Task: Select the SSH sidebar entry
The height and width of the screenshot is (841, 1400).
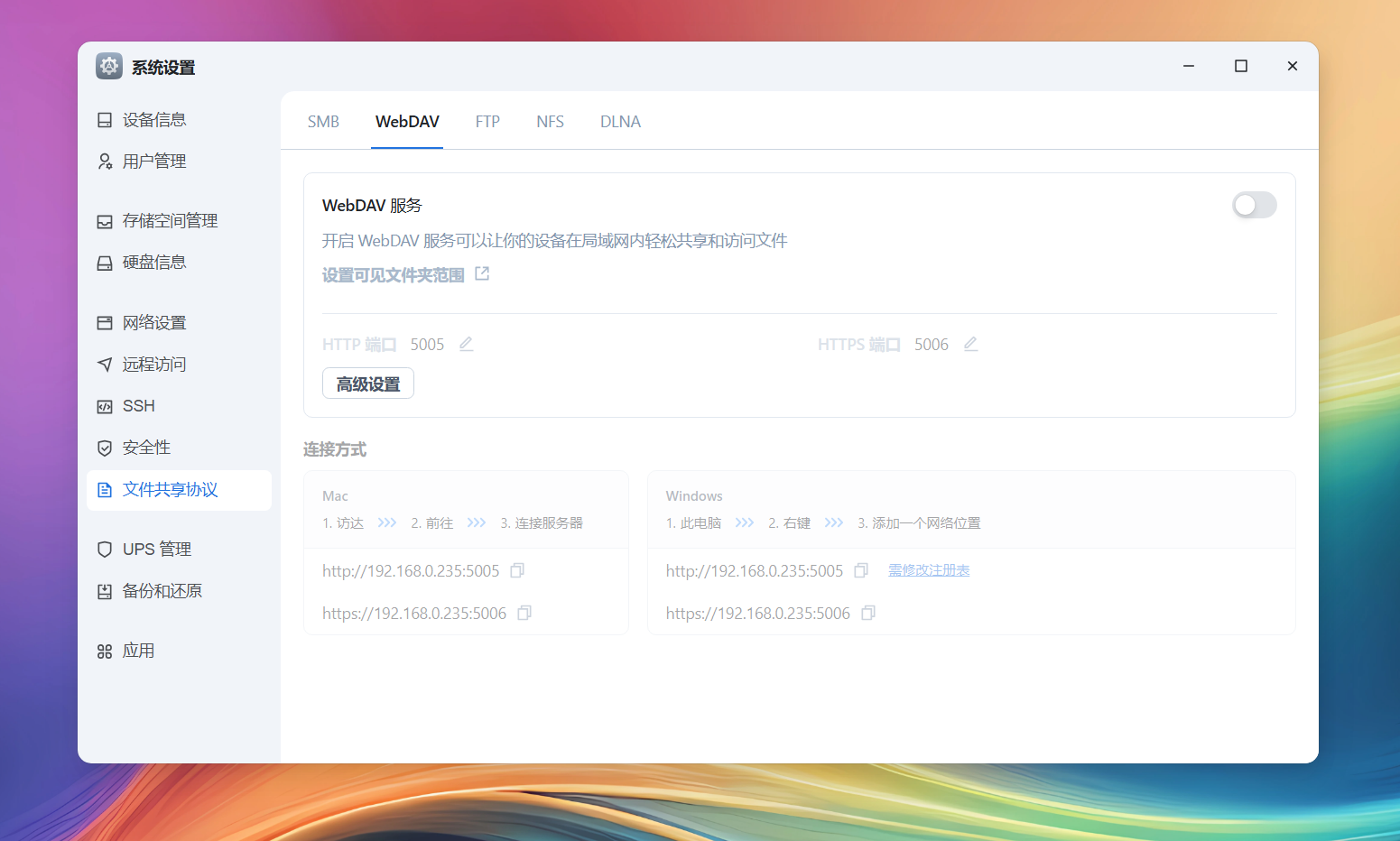Action: pos(179,406)
